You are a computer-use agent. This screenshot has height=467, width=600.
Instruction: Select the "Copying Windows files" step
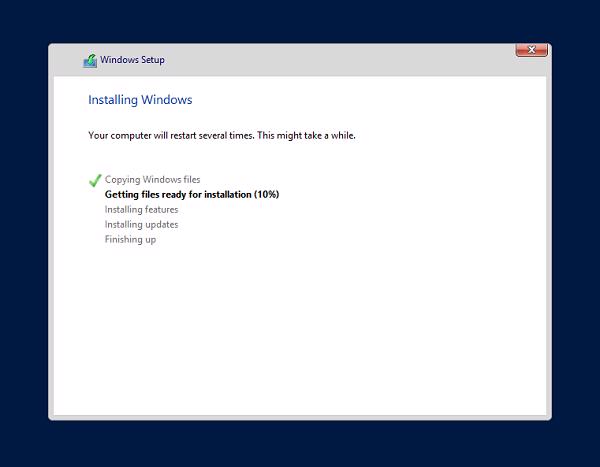(152, 180)
